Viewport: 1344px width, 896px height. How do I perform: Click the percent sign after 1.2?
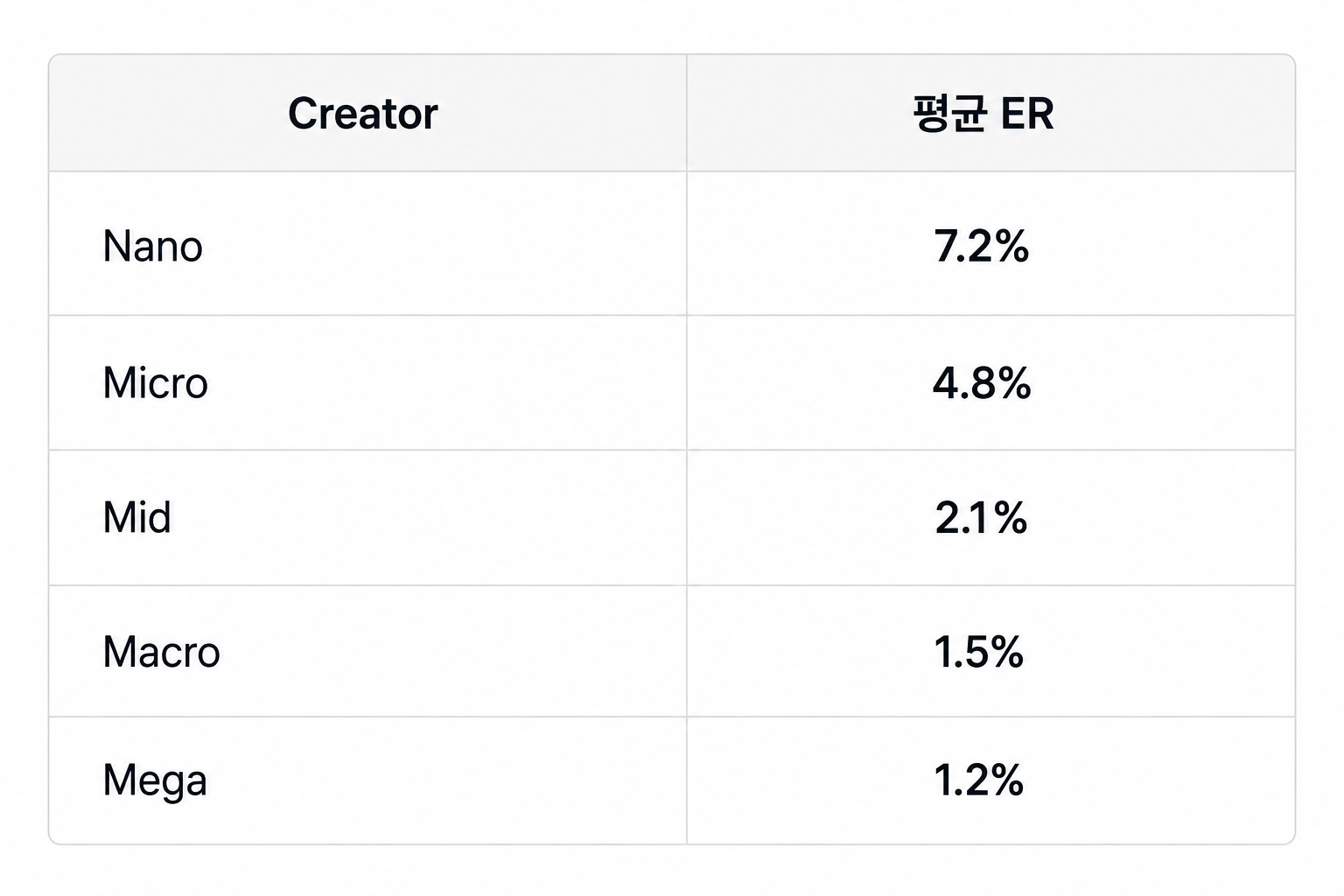click(x=1006, y=780)
